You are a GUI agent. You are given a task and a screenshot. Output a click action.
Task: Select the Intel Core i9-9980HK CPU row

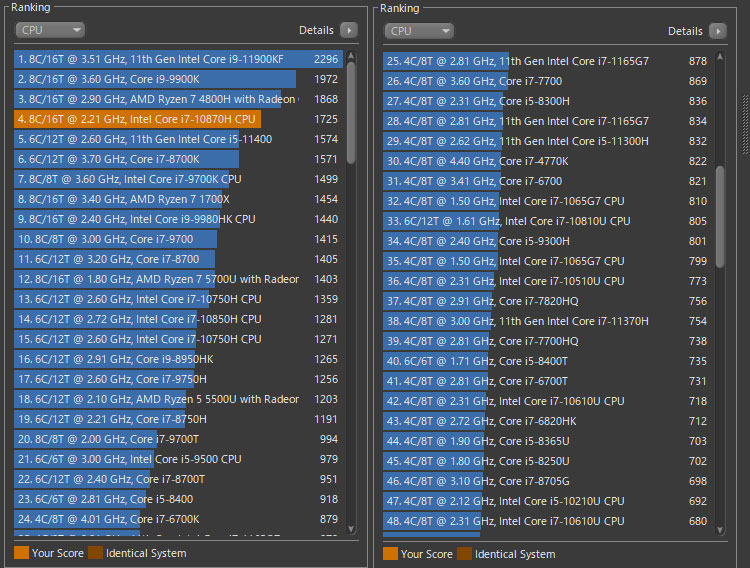[178, 219]
